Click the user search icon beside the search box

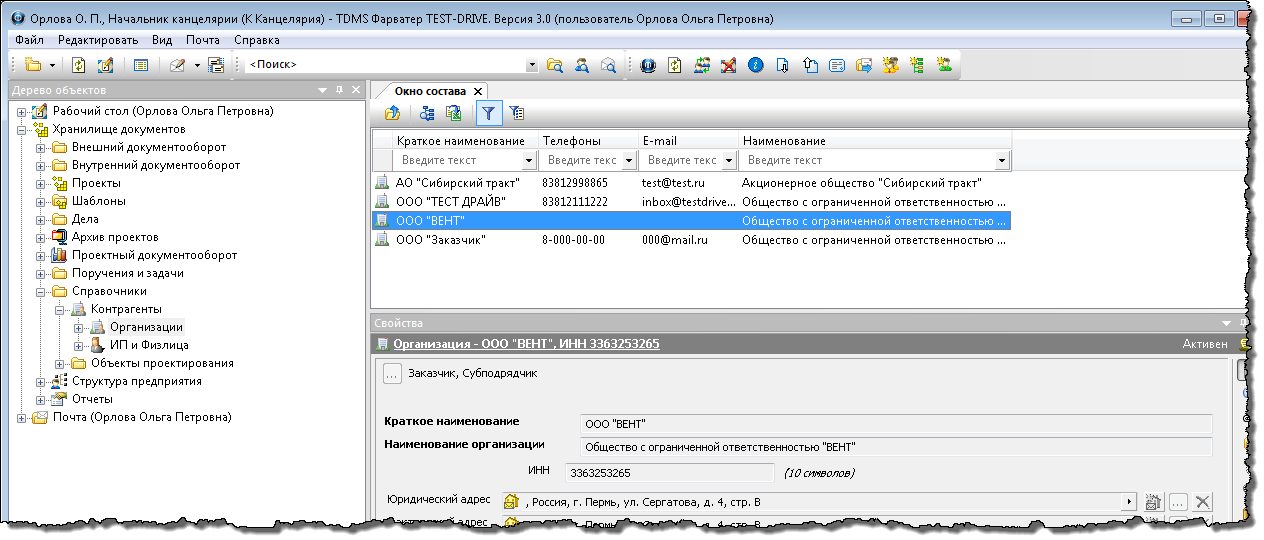coord(581,65)
